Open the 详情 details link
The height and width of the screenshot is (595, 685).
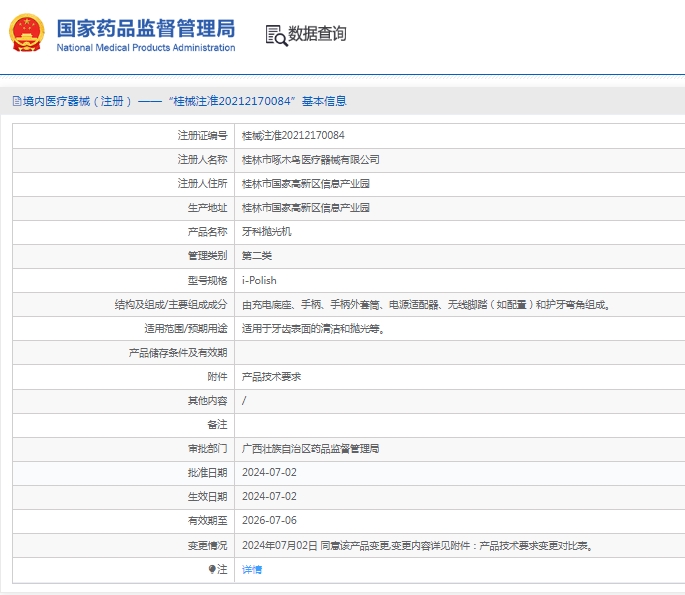tap(252, 569)
